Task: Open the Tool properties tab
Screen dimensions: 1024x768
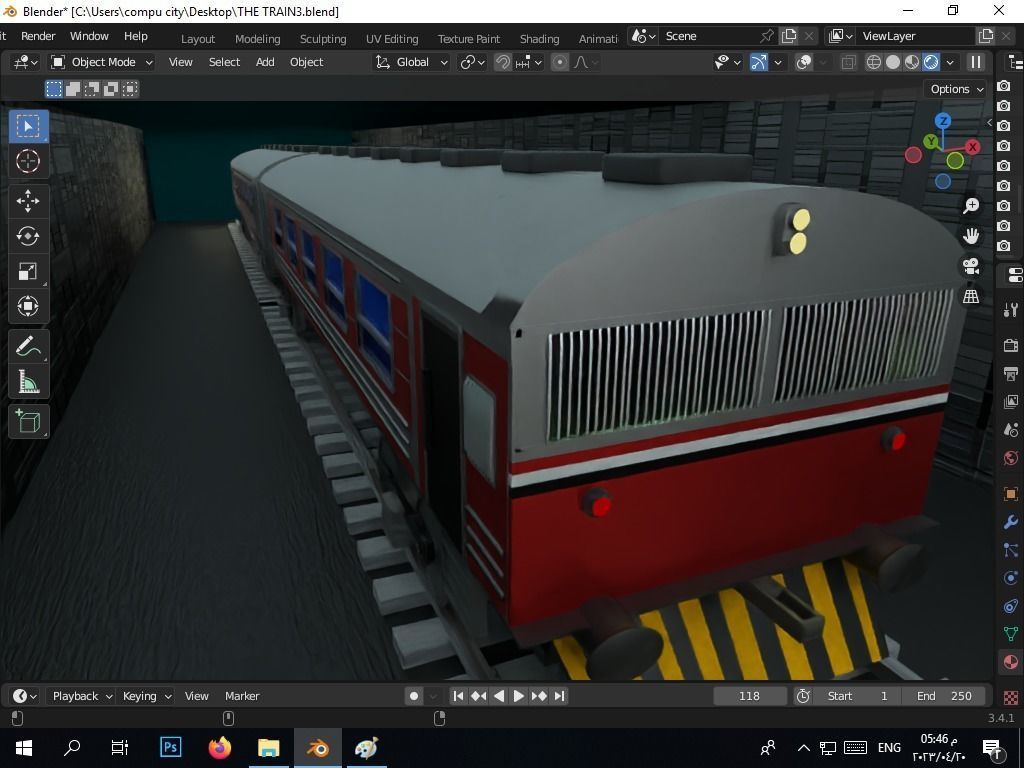Action: [1011, 310]
